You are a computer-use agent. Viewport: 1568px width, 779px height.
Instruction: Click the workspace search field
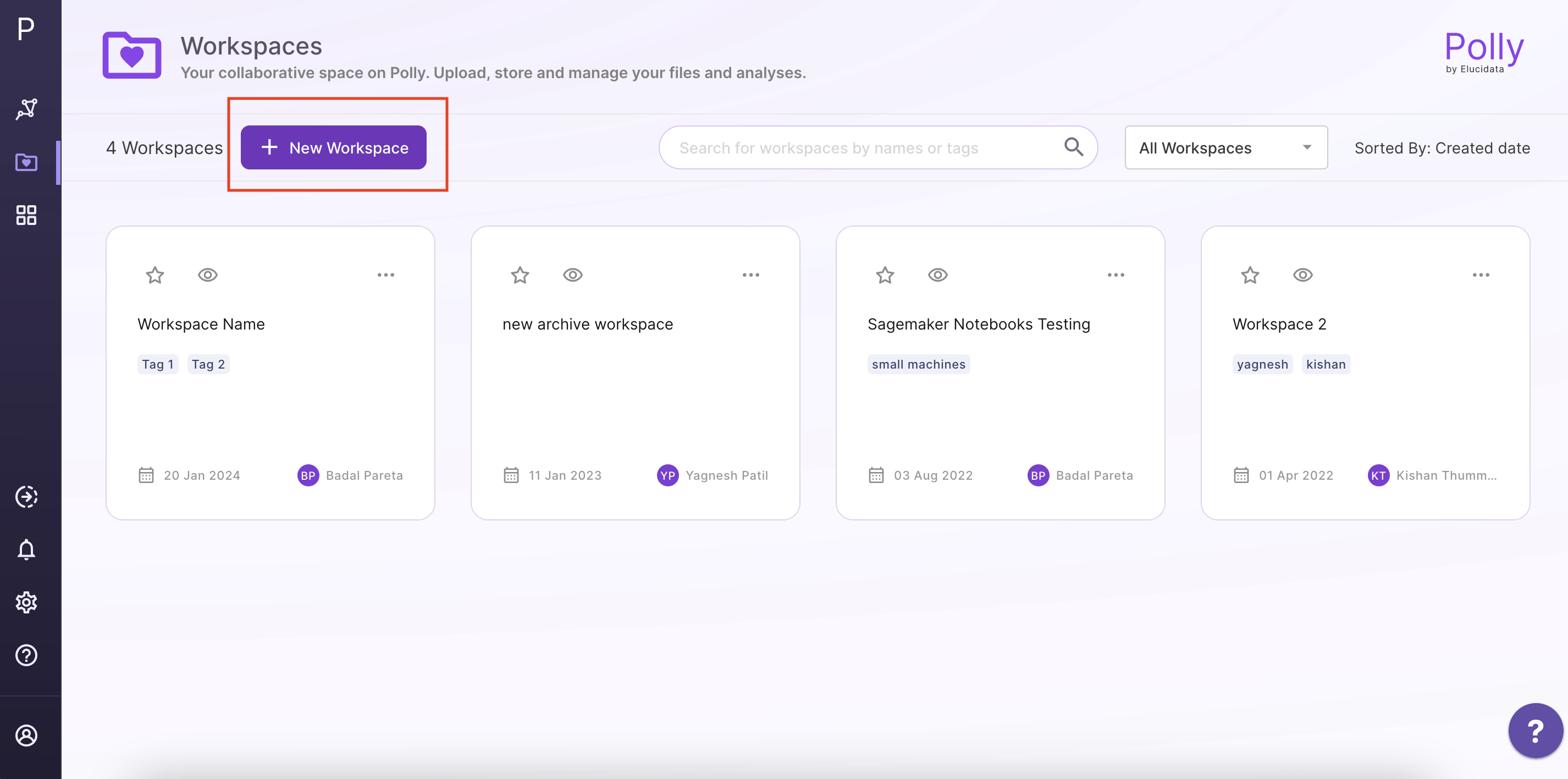coord(877,147)
